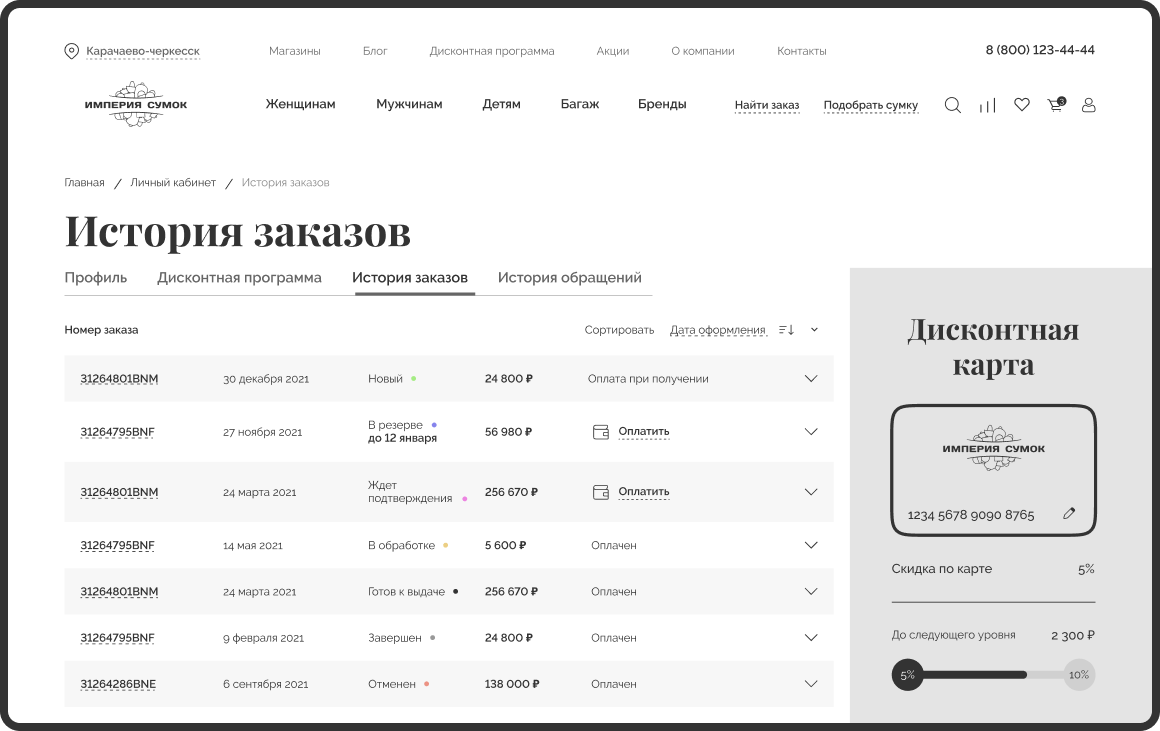Click Оплатить for the 256 670 ₽ order
Image resolution: width=1160 pixels, height=731 pixels.
pos(643,492)
